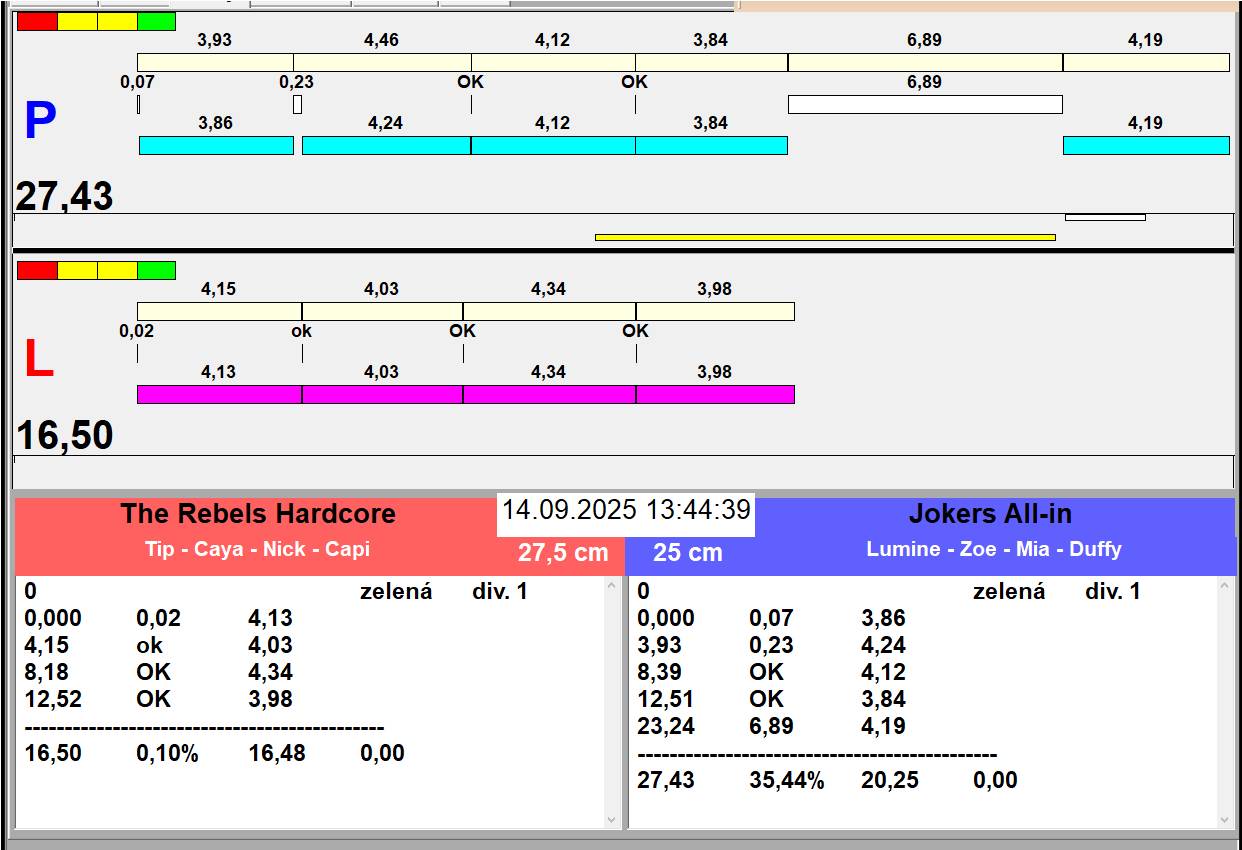
Task: Click the last cyan 4,19 bar in lane P
Action: pos(1145,146)
